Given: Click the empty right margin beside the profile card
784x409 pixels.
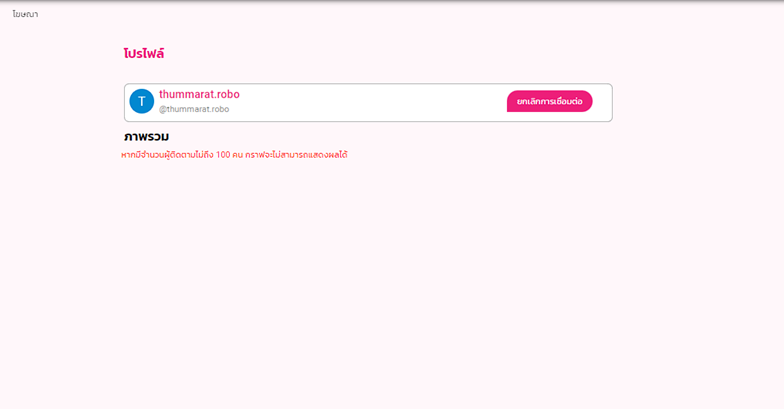Looking at the screenshot, I should click(700, 102).
